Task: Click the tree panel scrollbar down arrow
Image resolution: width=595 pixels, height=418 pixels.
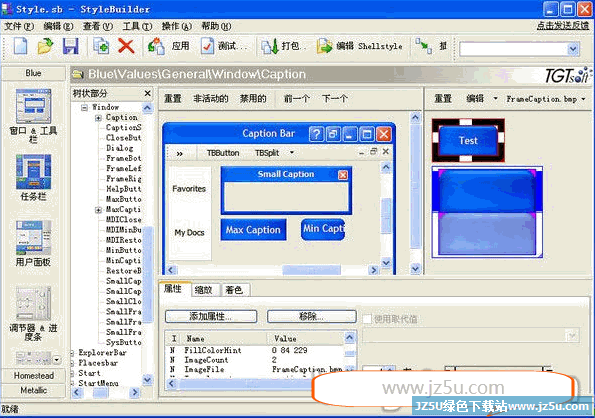Action: point(147,380)
